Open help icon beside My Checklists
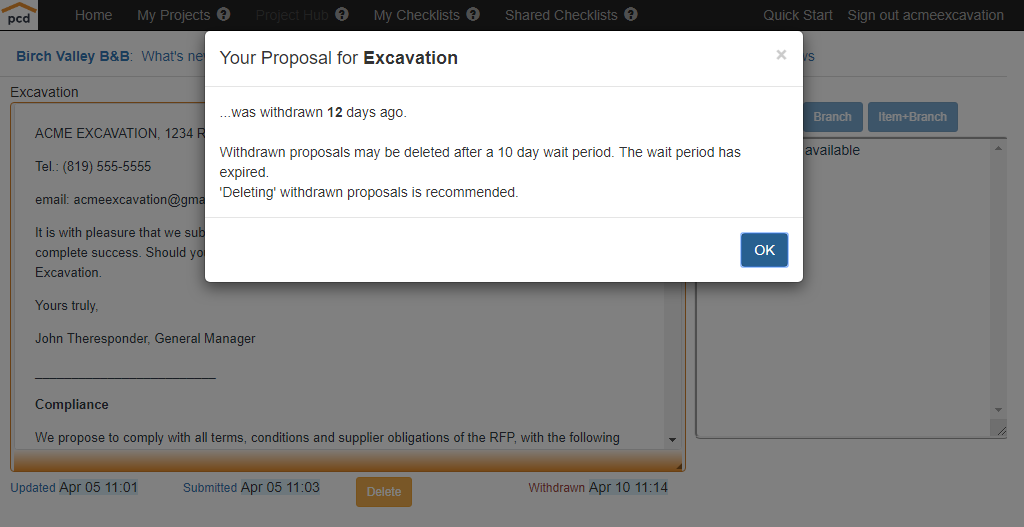Image resolution: width=1024 pixels, height=527 pixels. click(x=473, y=14)
